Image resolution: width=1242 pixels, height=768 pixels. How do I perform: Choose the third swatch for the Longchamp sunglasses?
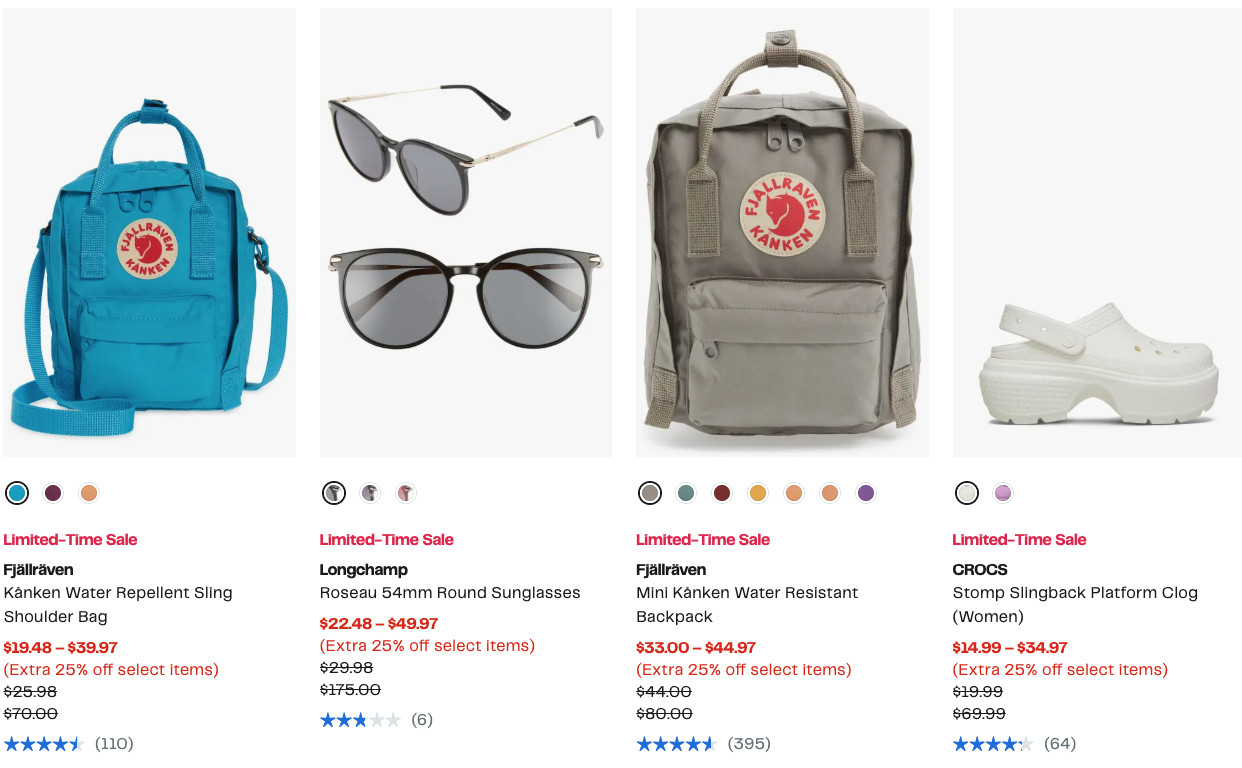(x=406, y=493)
